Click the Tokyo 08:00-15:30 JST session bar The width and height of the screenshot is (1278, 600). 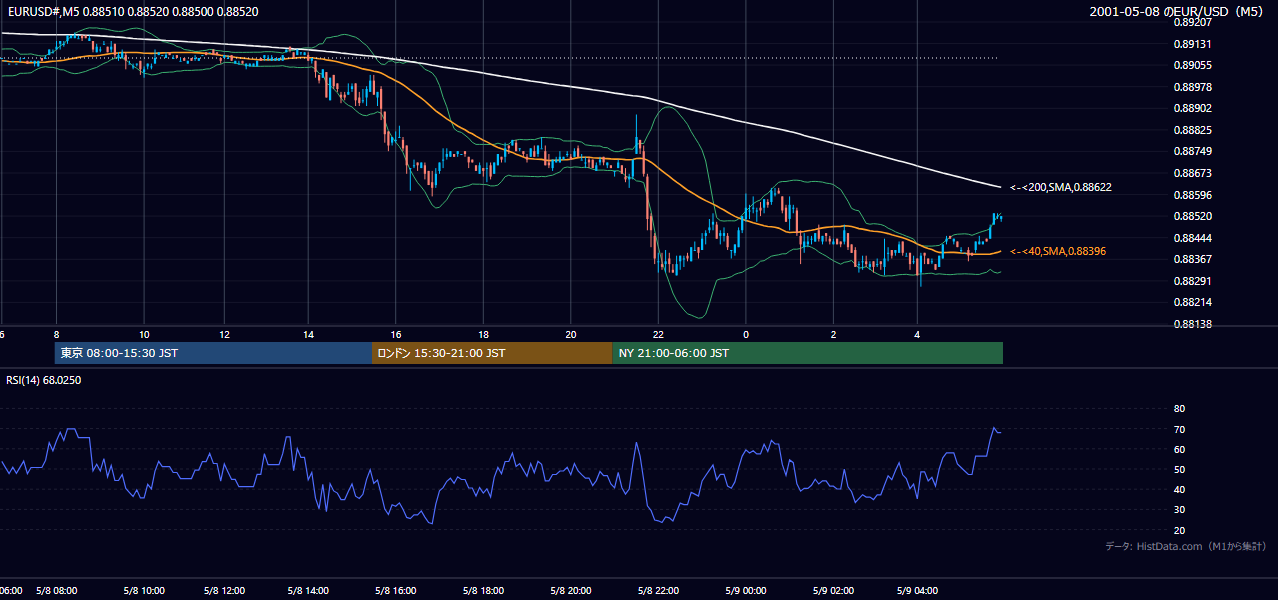click(x=213, y=353)
